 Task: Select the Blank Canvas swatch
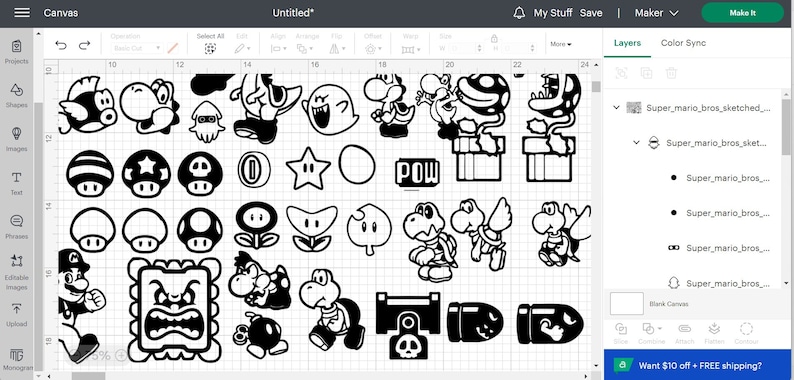(626, 303)
